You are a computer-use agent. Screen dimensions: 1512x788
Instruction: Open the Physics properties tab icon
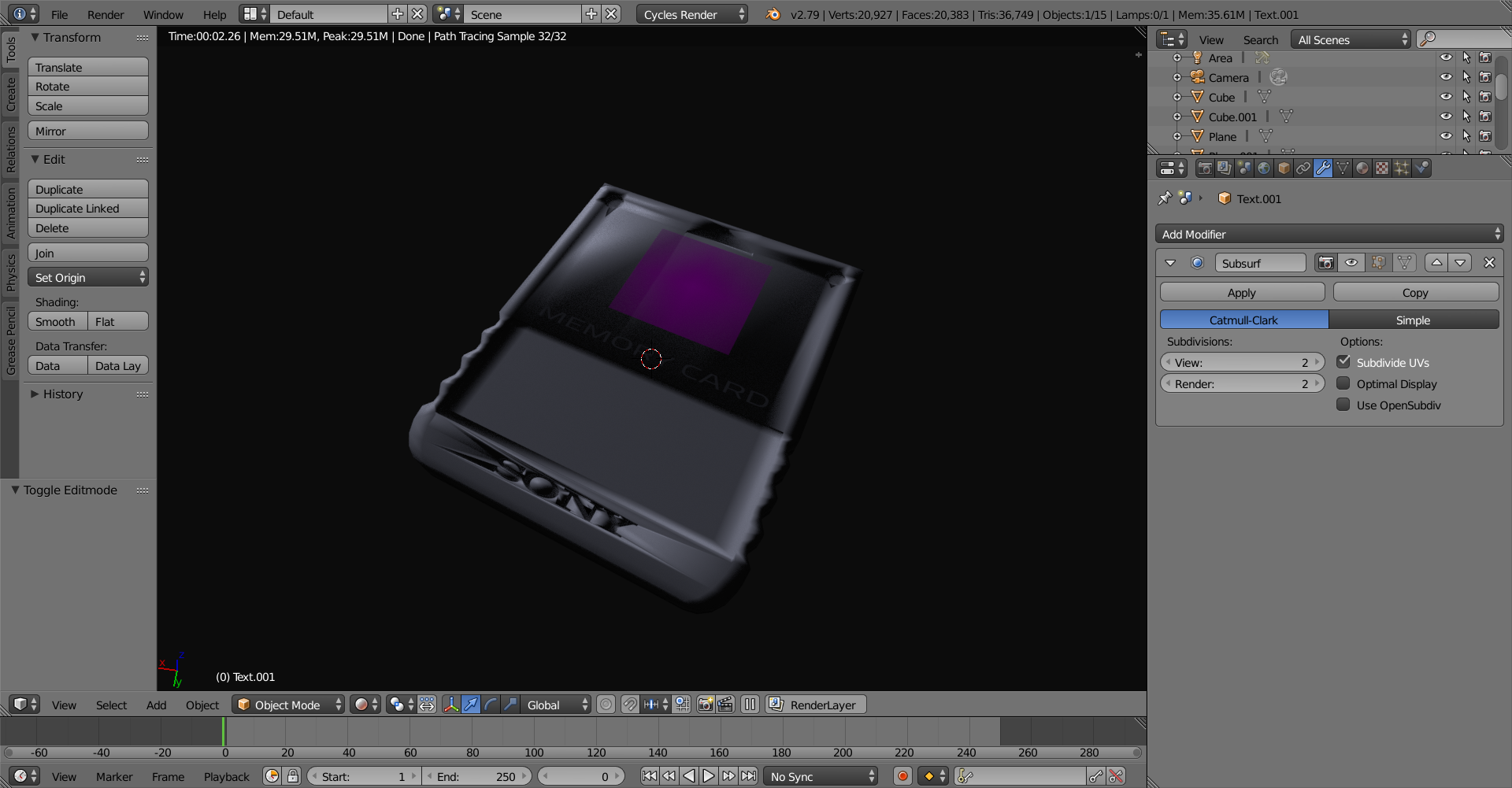1421,168
